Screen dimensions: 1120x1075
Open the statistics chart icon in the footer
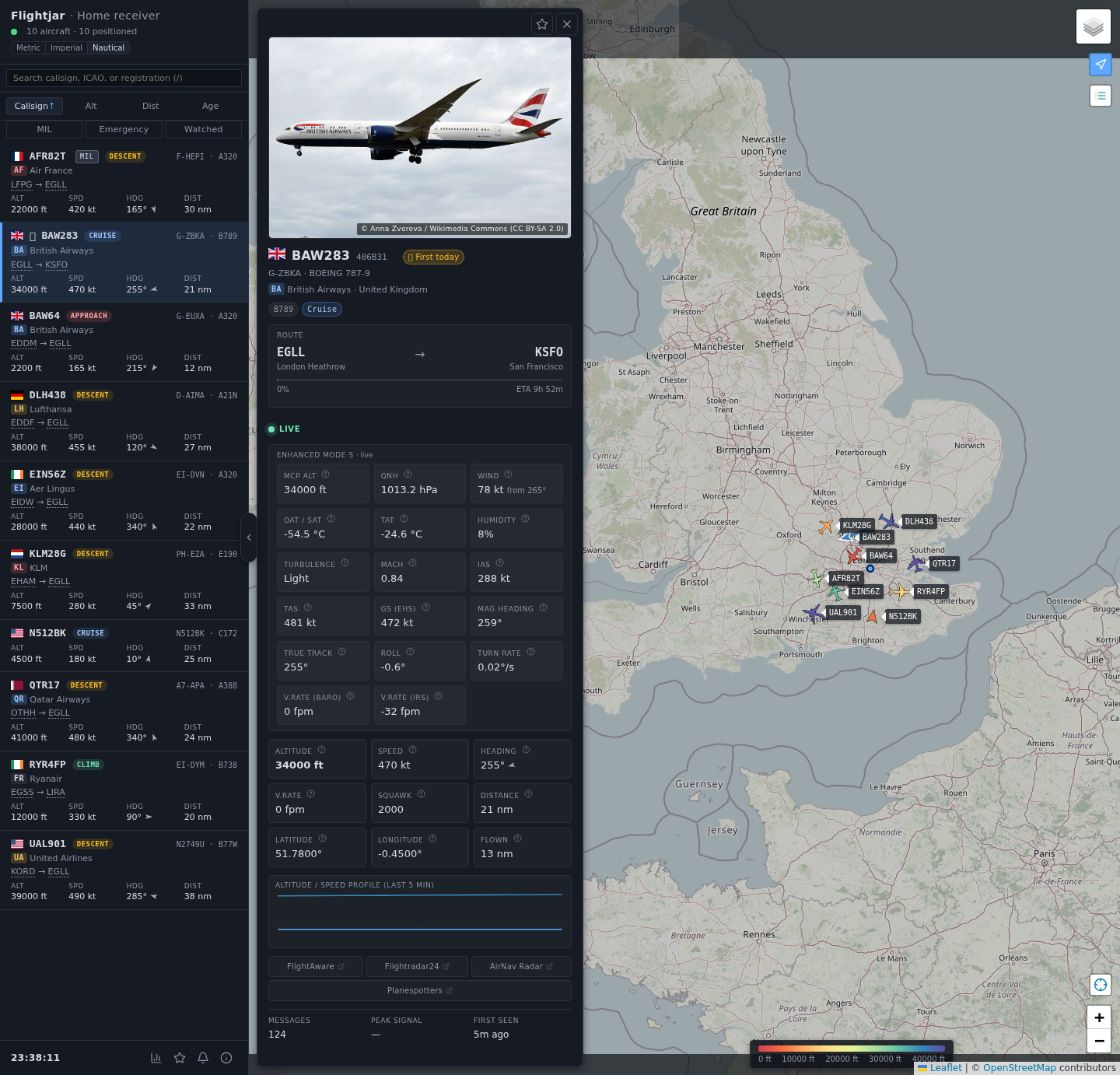[x=156, y=1058]
